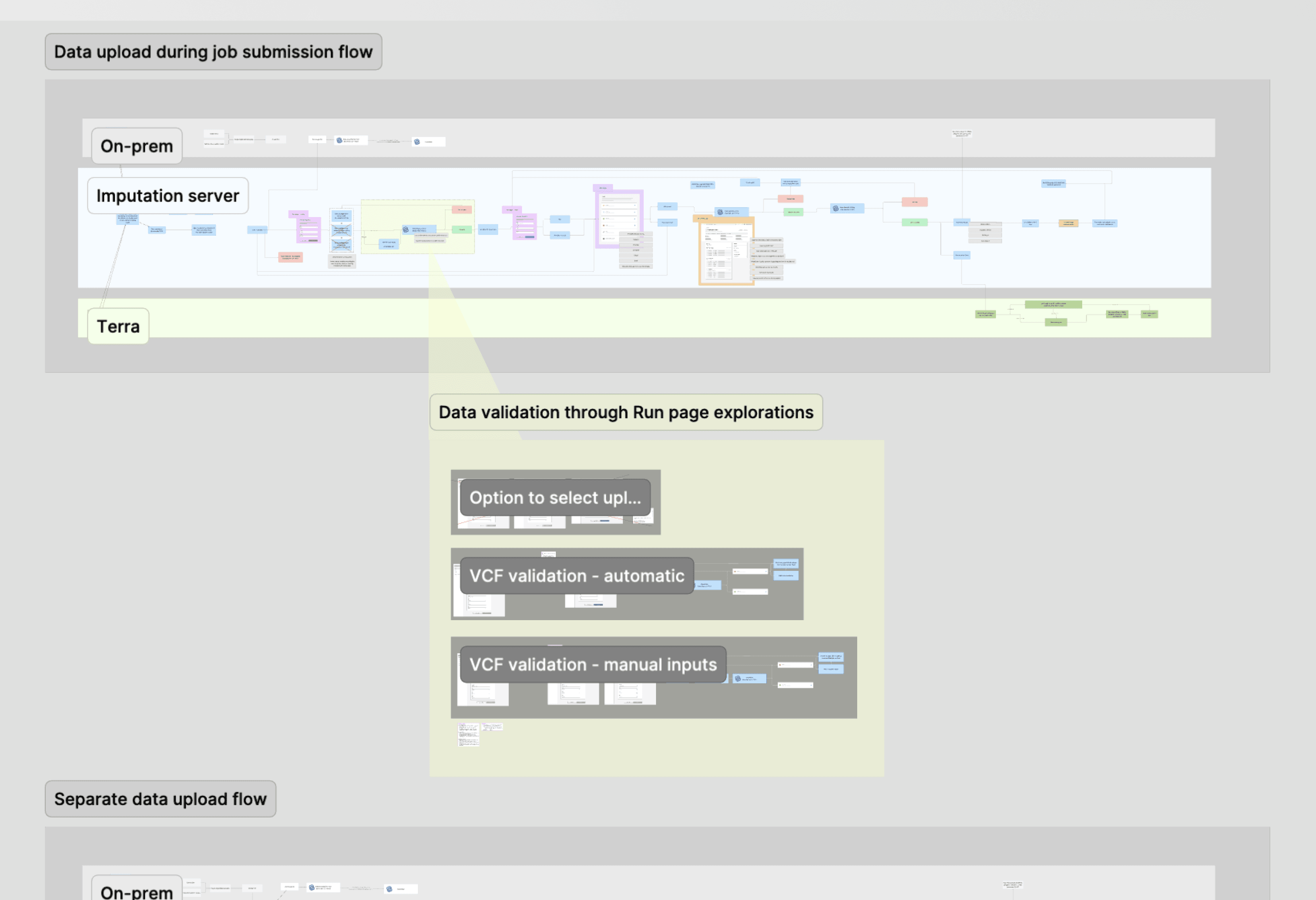The image size is (1316, 900).
Task: Click the top 'On-prem' lane label
Action: click(136, 146)
